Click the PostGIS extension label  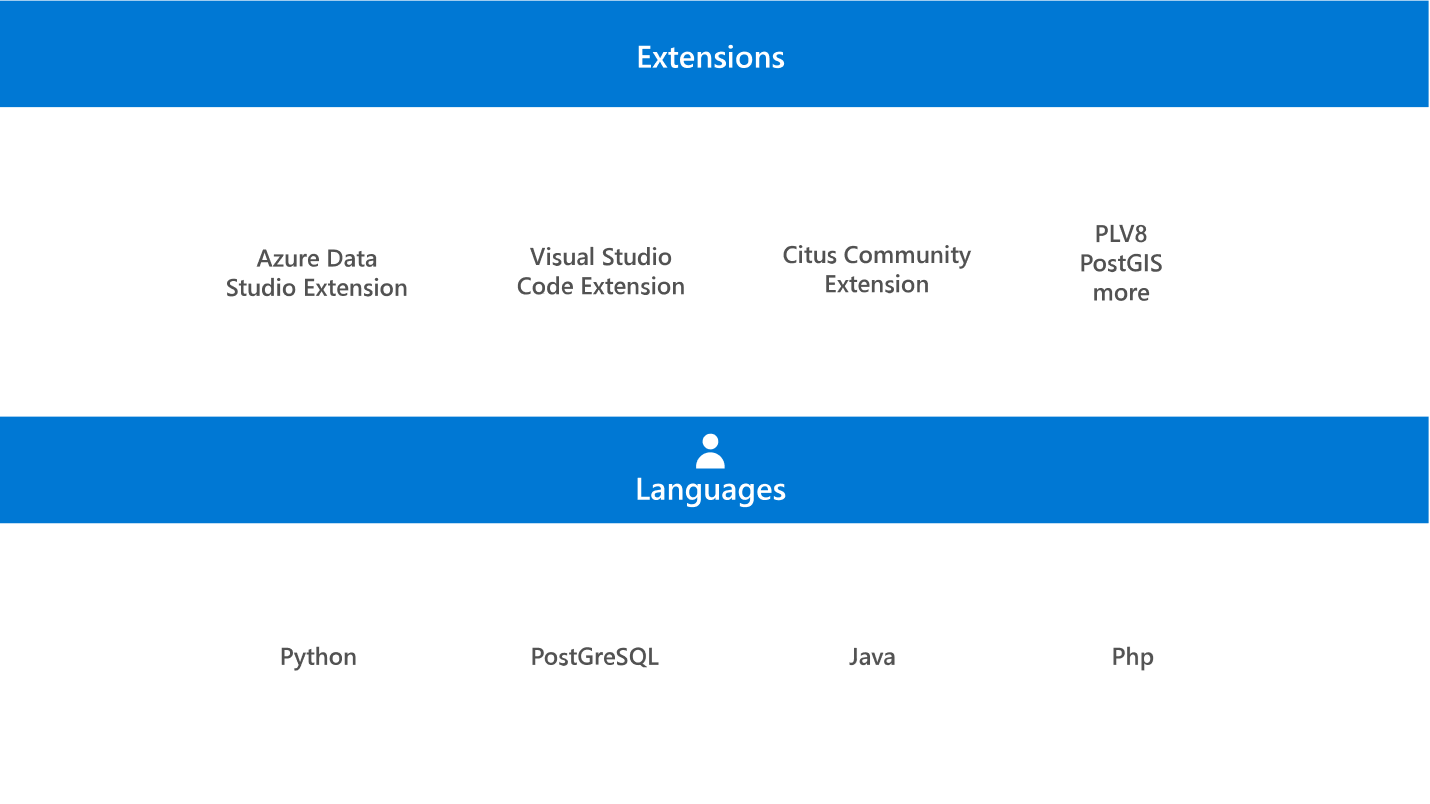[x=1120, y=263]
